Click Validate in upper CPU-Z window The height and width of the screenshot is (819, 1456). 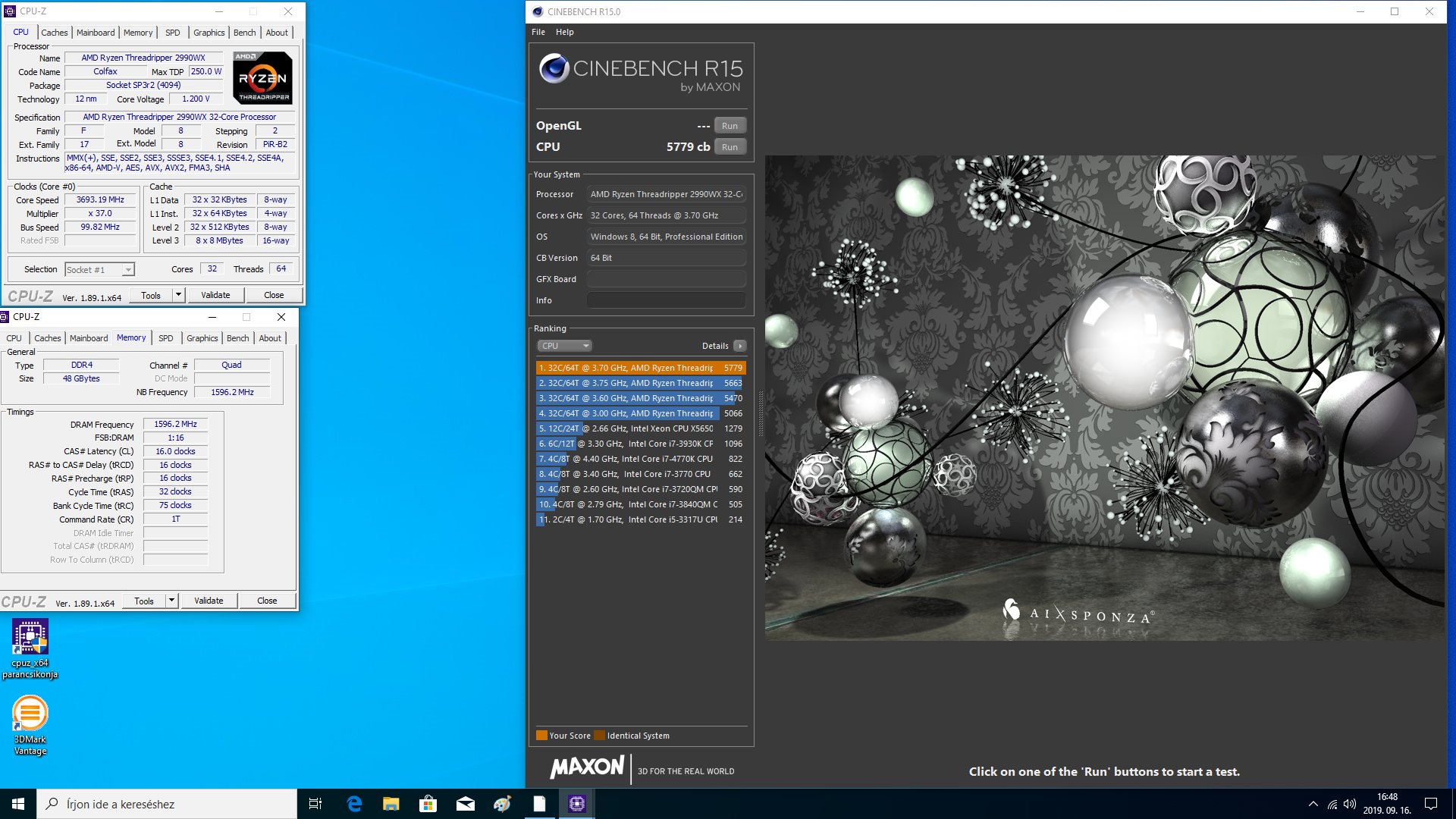(215, 295)
